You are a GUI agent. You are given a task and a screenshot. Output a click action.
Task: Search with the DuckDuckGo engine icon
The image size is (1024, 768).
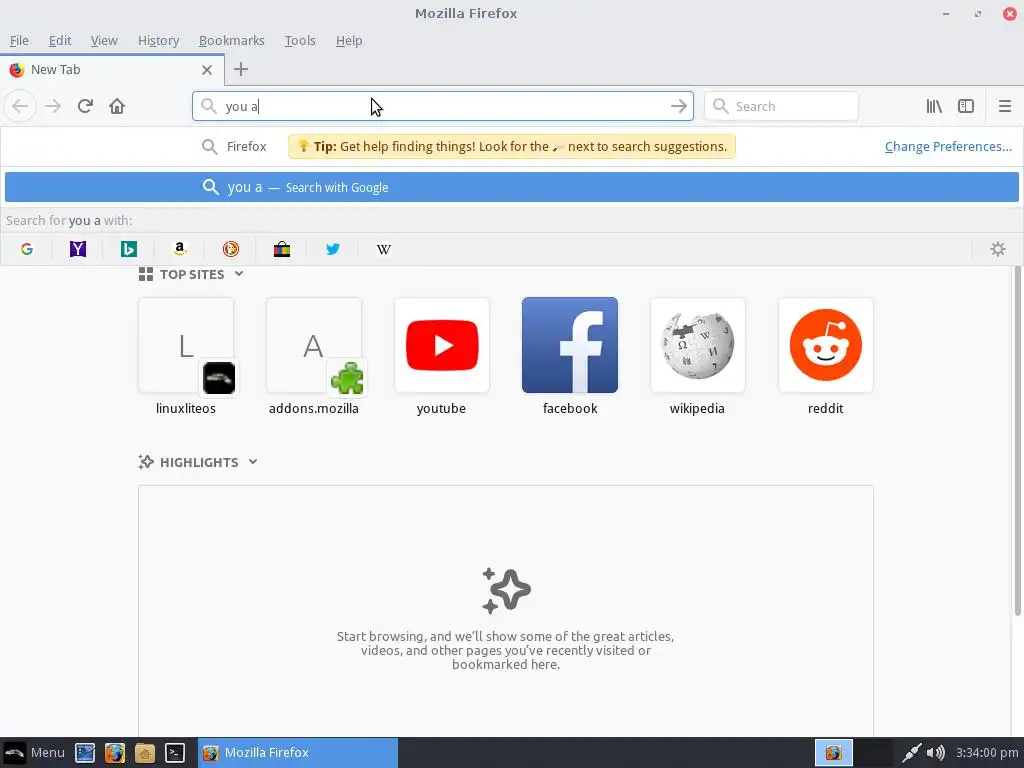(231, 249)
